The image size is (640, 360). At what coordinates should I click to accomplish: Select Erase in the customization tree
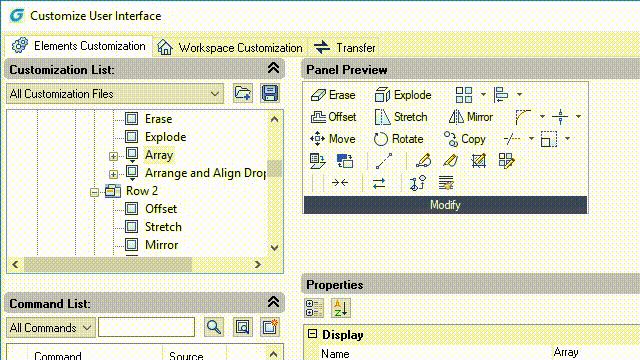click(158, 119)
